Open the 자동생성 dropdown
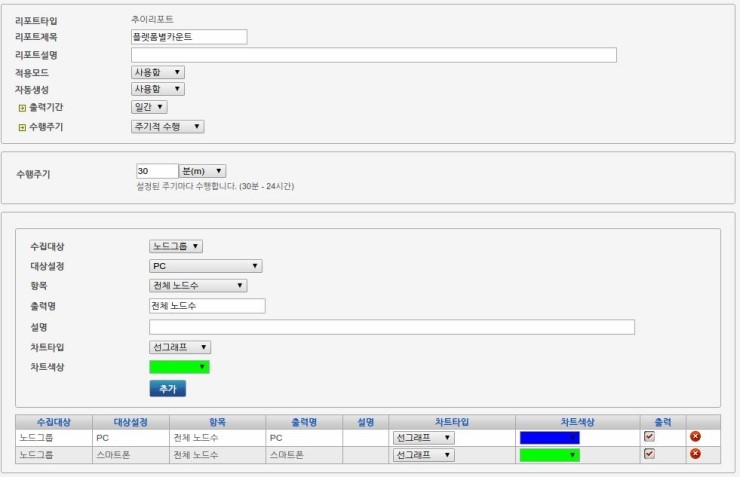The height and width of the screenshot is (477, 740). coord(158,89)
